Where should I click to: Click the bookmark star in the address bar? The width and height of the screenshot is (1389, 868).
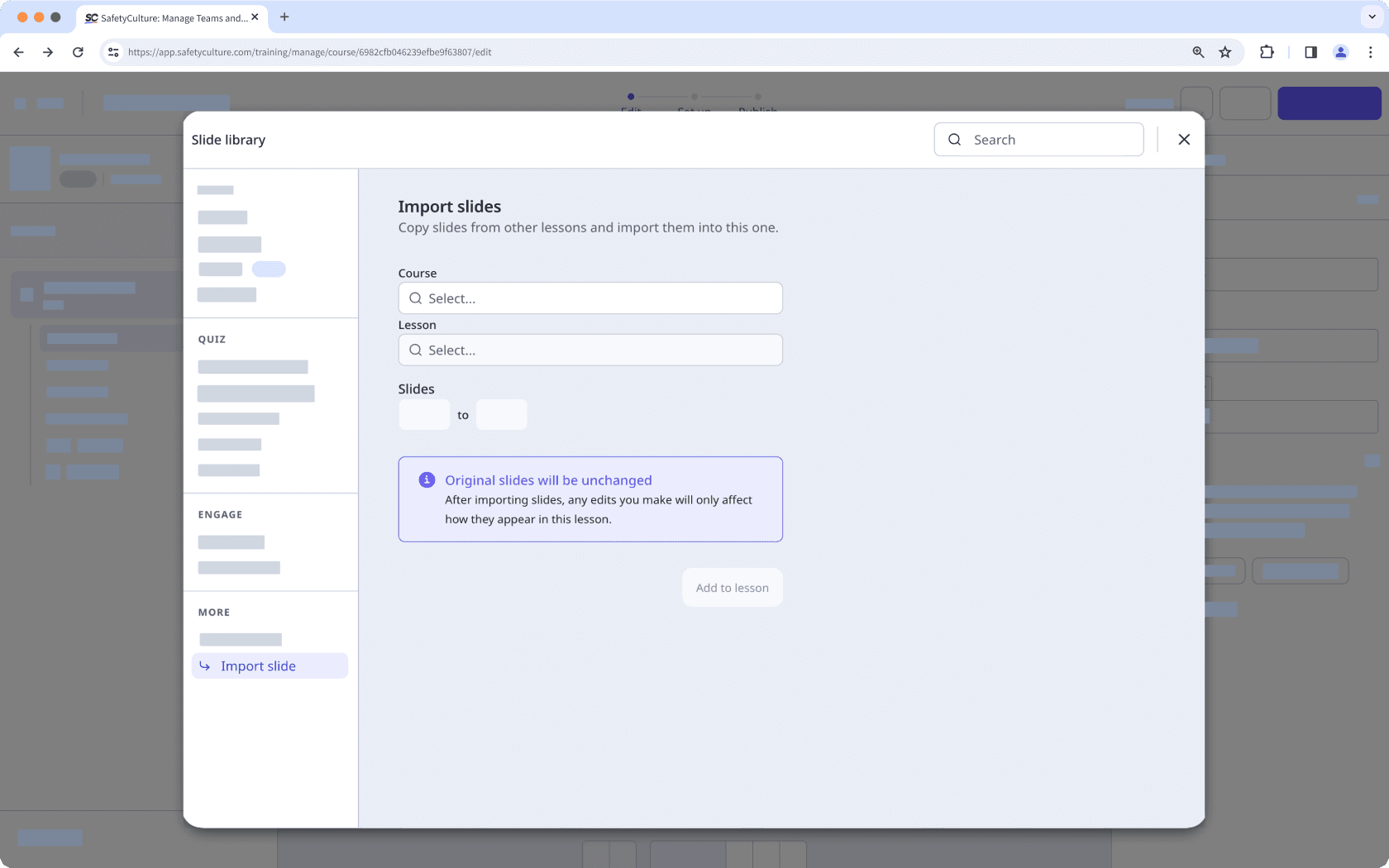point(1225,51)
